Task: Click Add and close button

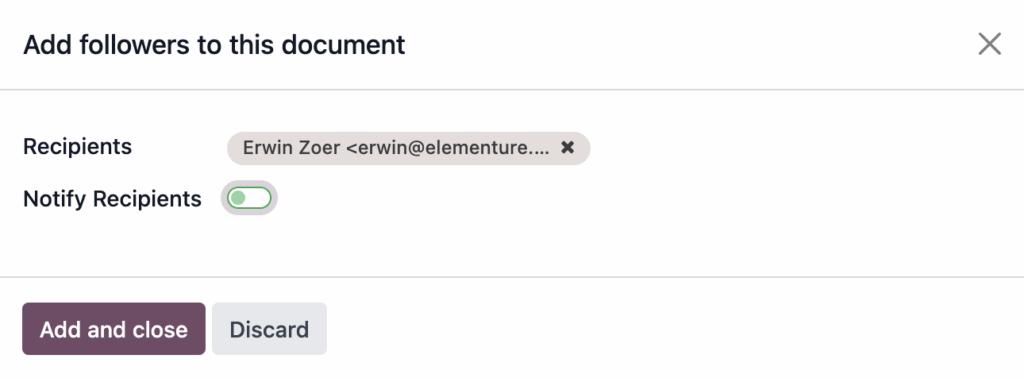Action: coord(114,329)
